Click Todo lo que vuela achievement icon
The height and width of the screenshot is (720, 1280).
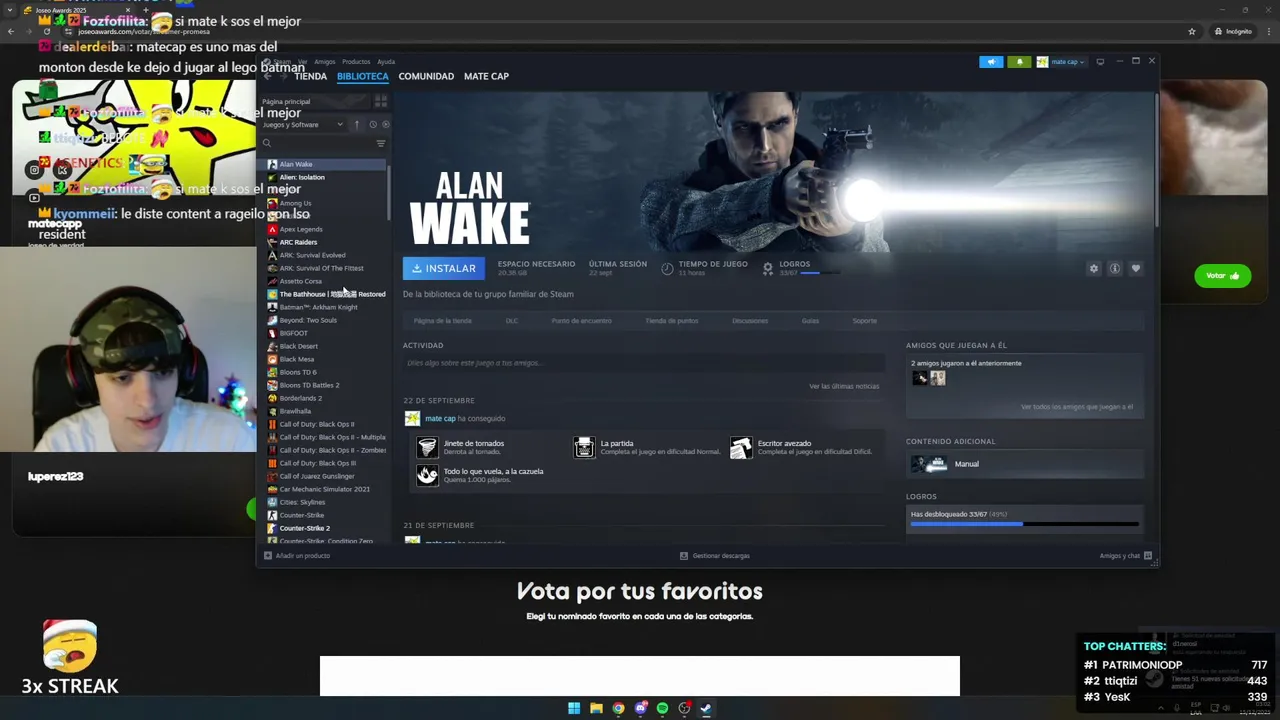coord(427,475)
